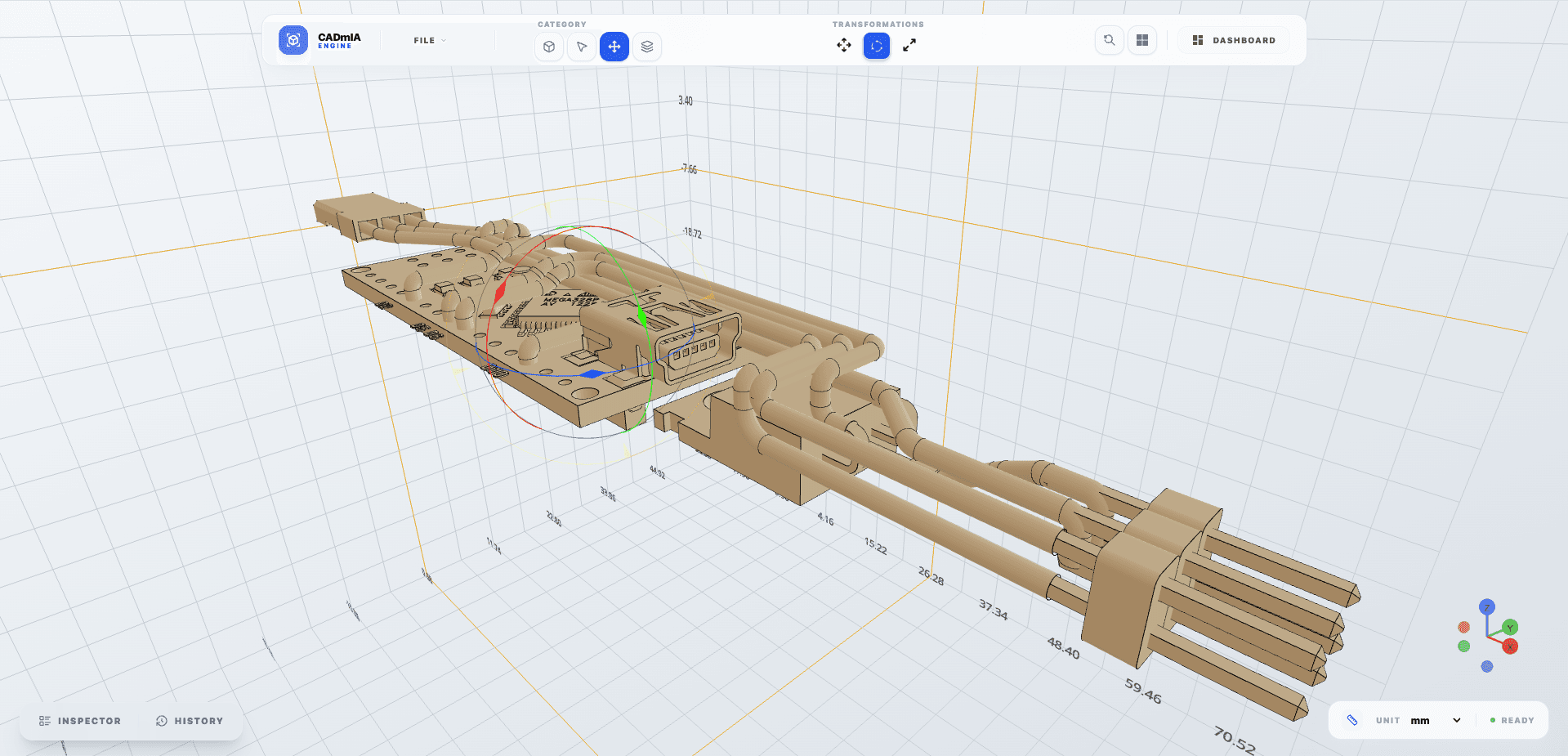Click the READY status indicator
The height and width of the screenshot is (756, 1568).
point(1512,720)
